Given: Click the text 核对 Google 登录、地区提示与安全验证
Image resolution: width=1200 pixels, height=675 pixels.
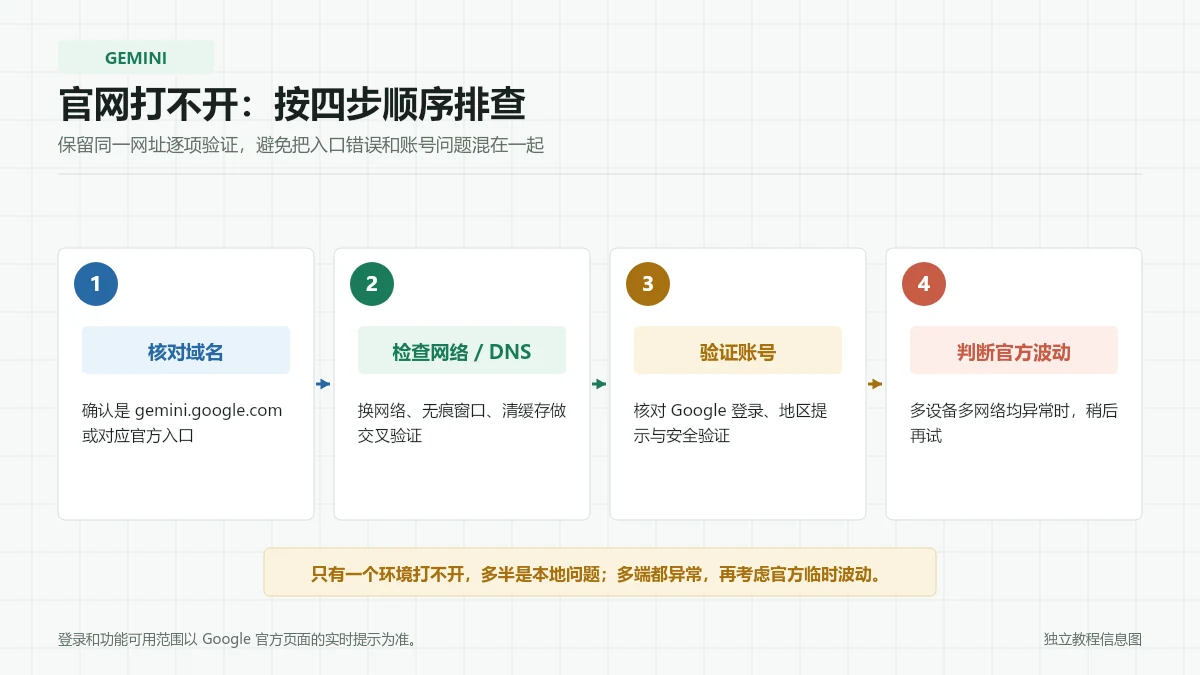Looking at the screenshot, I should coord(731,423).
